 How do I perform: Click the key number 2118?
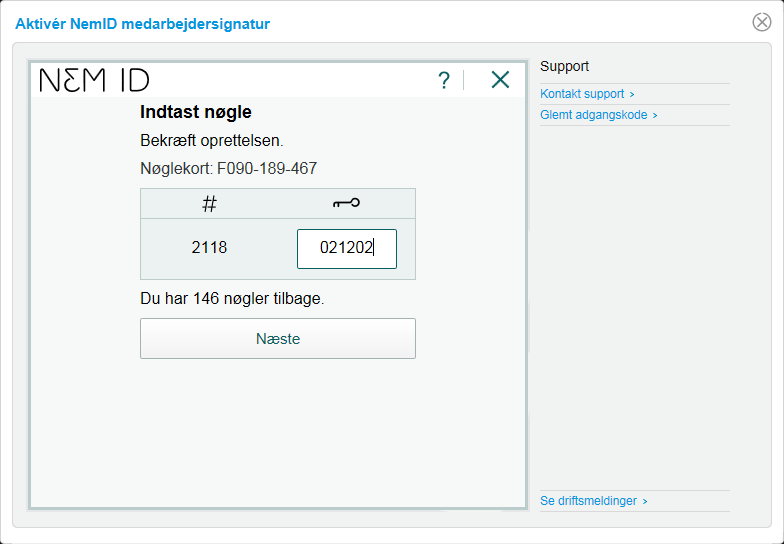(x=209, y=248)
